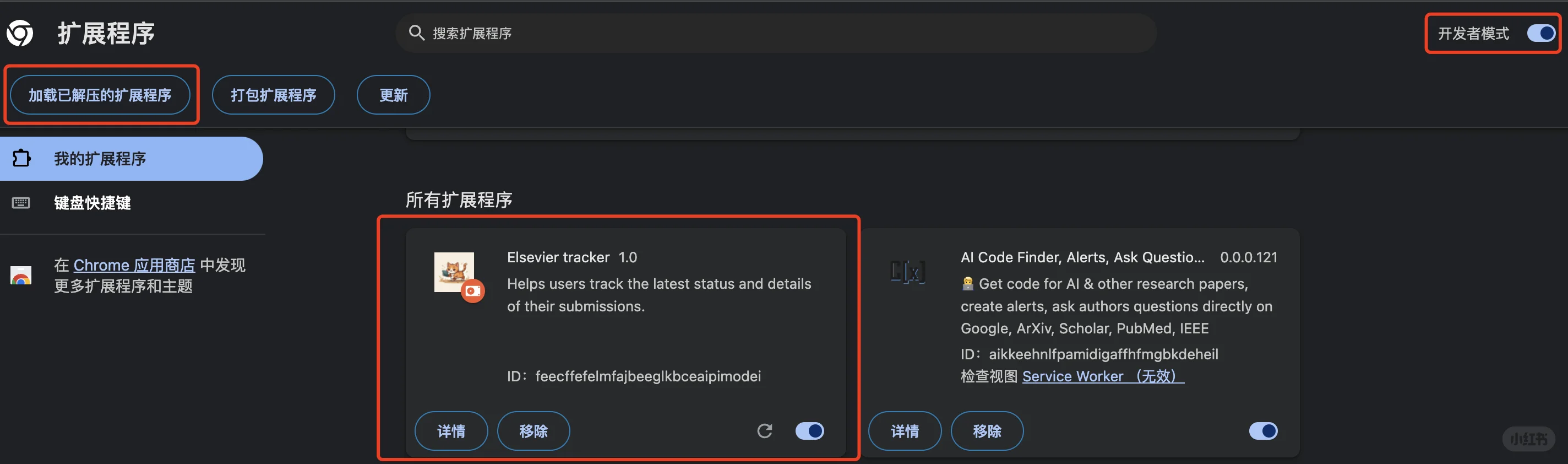Viewport: 1568px width, 464px height.
Task: Click the 所有扩展程序 section heading
Action: [x=459, y=199]
